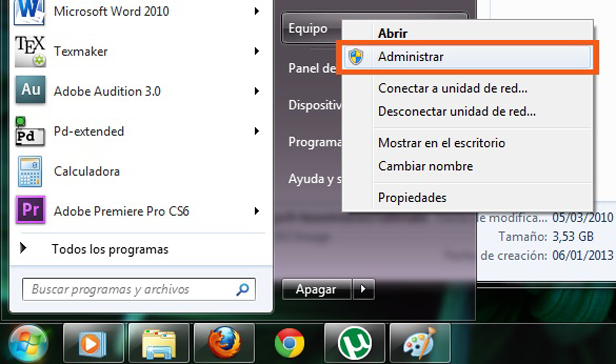
Task: Launch Google Chrome from the taskbar
Action: pos(290,344)
